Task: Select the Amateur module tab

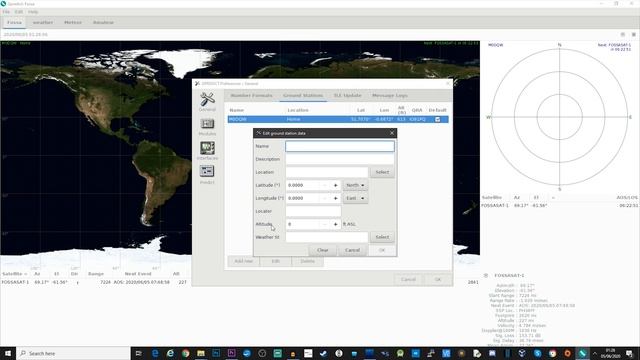Action: 103,22
